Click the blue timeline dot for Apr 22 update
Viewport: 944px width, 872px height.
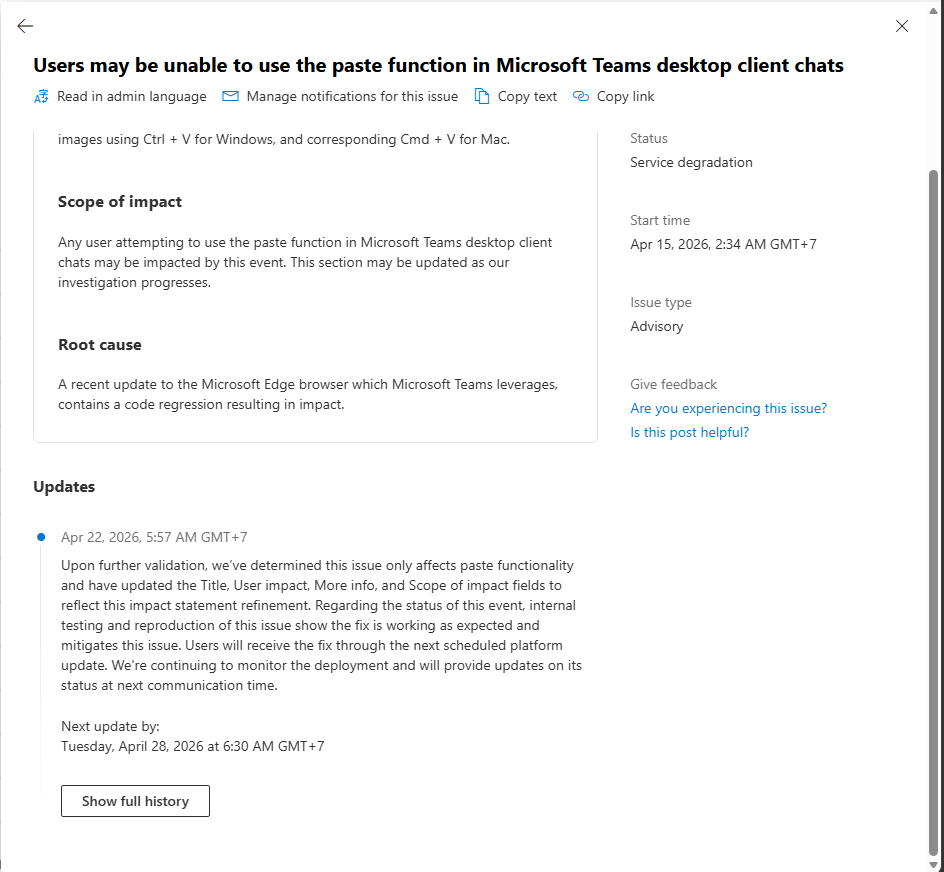tap(41, 537)
